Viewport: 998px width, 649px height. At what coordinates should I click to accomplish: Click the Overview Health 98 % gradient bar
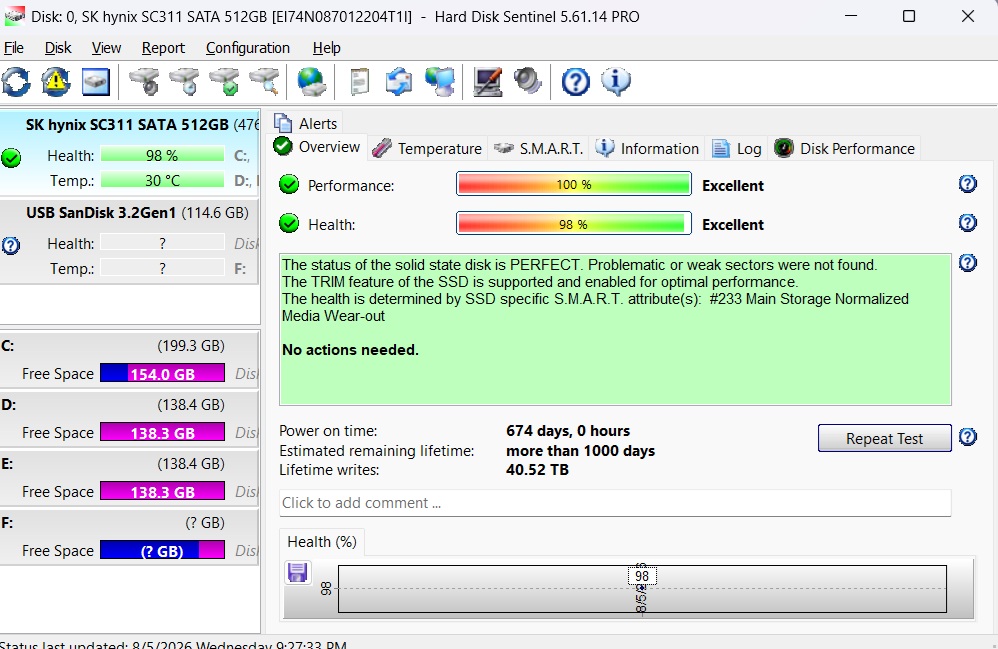click(573, 224)
